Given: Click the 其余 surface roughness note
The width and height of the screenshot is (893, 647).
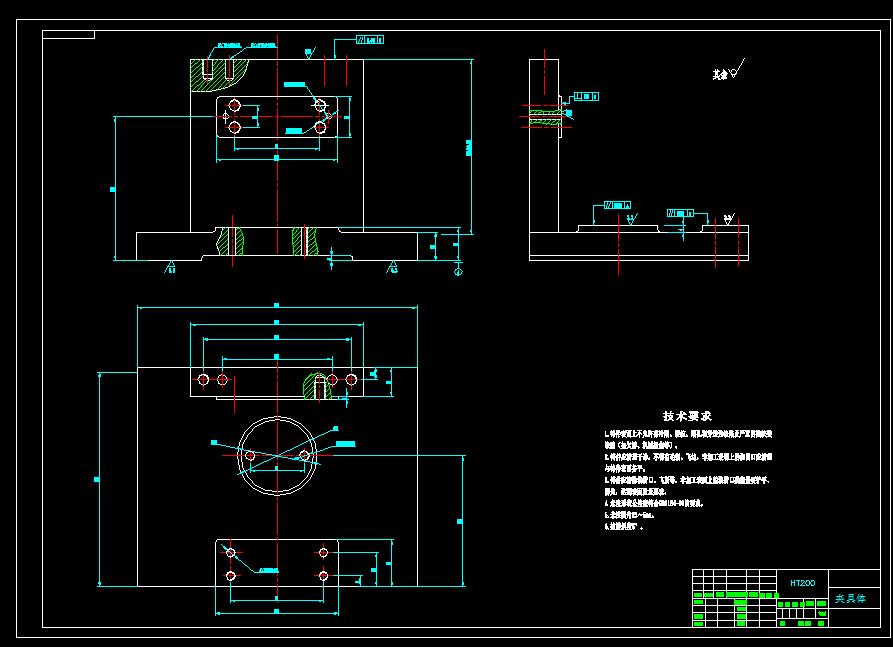Looking at the screenshot, I should 728,71.
